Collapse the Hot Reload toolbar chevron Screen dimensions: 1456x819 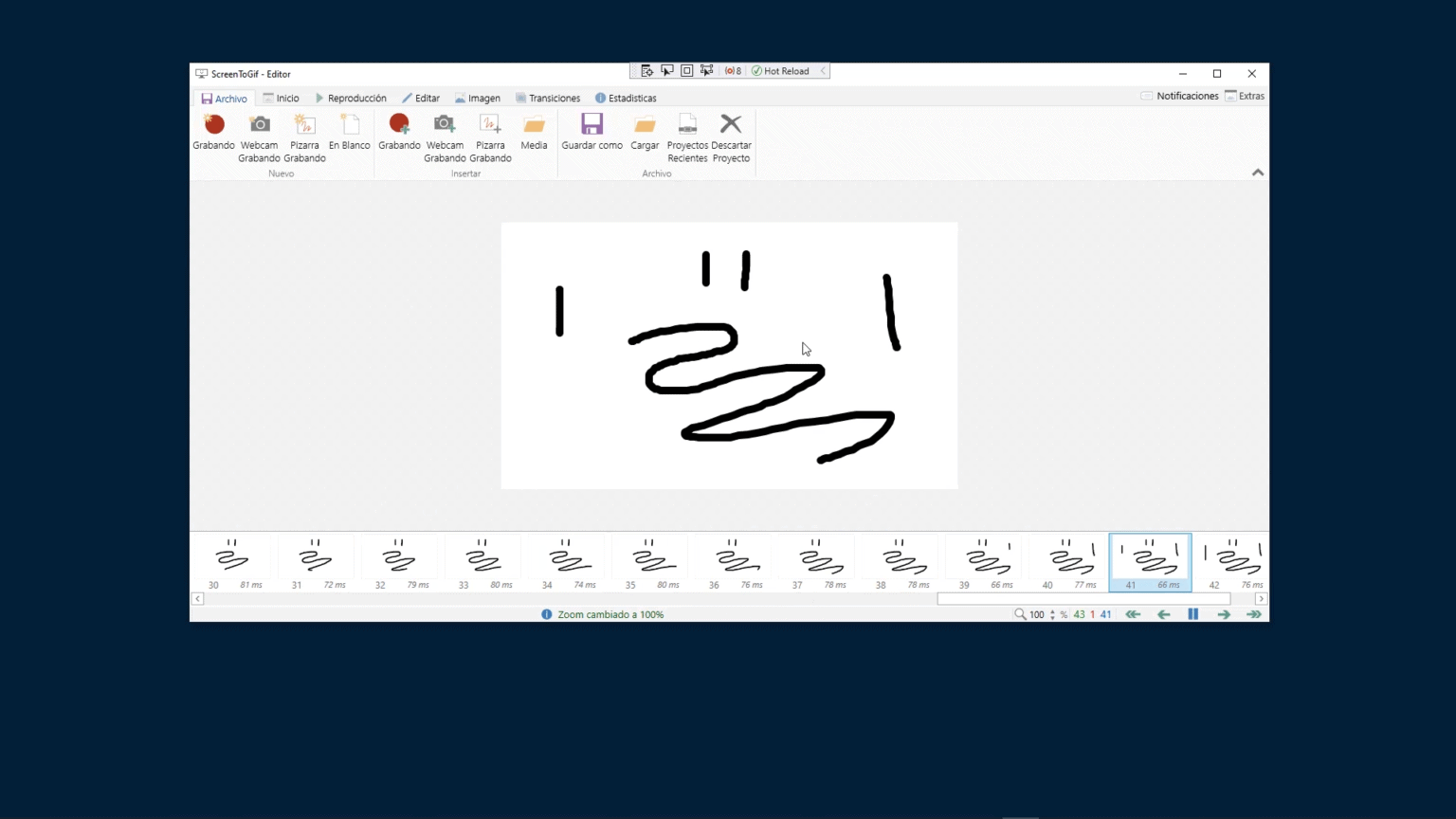(821, 70)
